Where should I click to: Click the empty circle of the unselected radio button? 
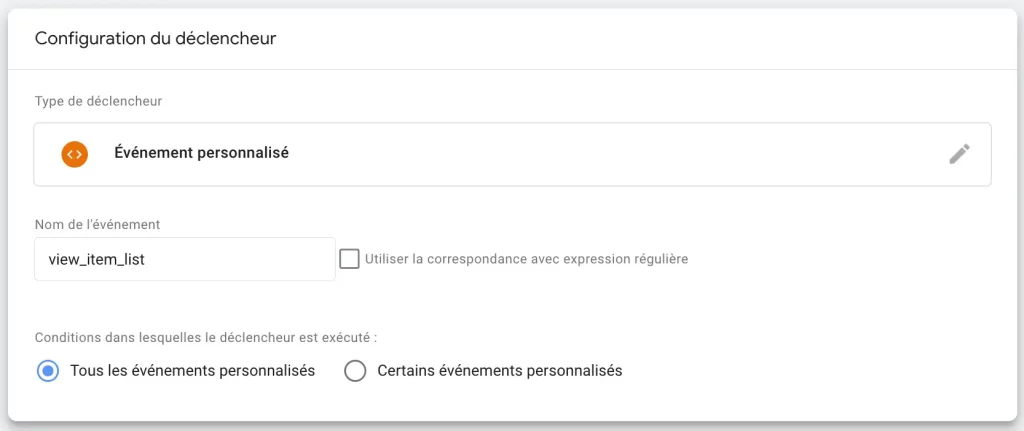[x=355, y=371]
